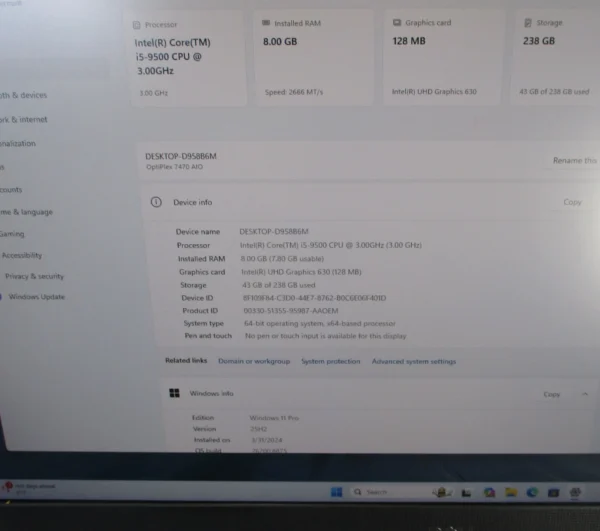Click the taskbar Search magnifier icon
This screenshot has height=531, width=600.
pyautogui.click(x=357, y=492)
